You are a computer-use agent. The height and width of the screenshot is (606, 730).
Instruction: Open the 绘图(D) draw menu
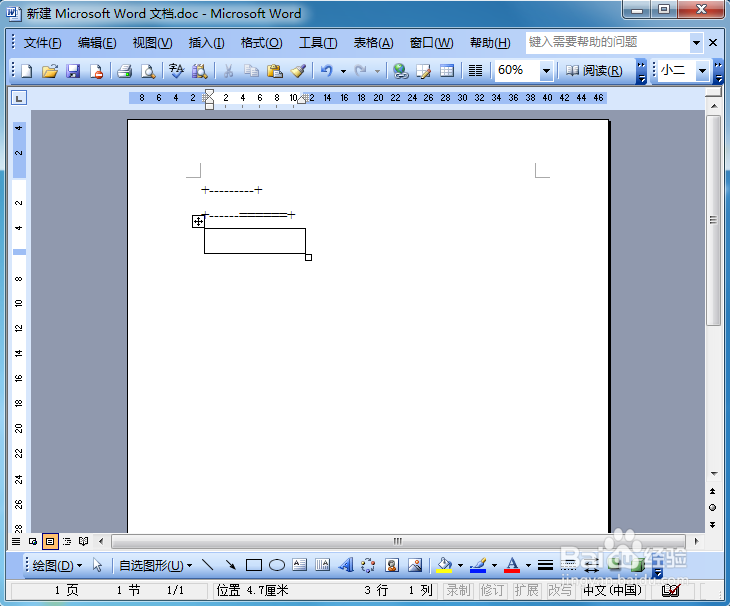[57, 566]
